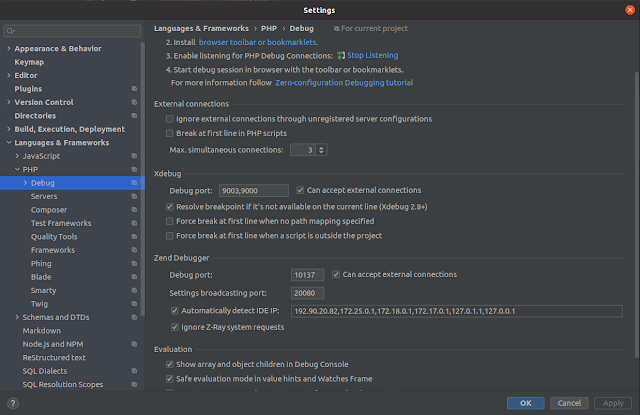Open the Keymap settings page
This screenshot has width=640, height=415.
tap(29, 62)
